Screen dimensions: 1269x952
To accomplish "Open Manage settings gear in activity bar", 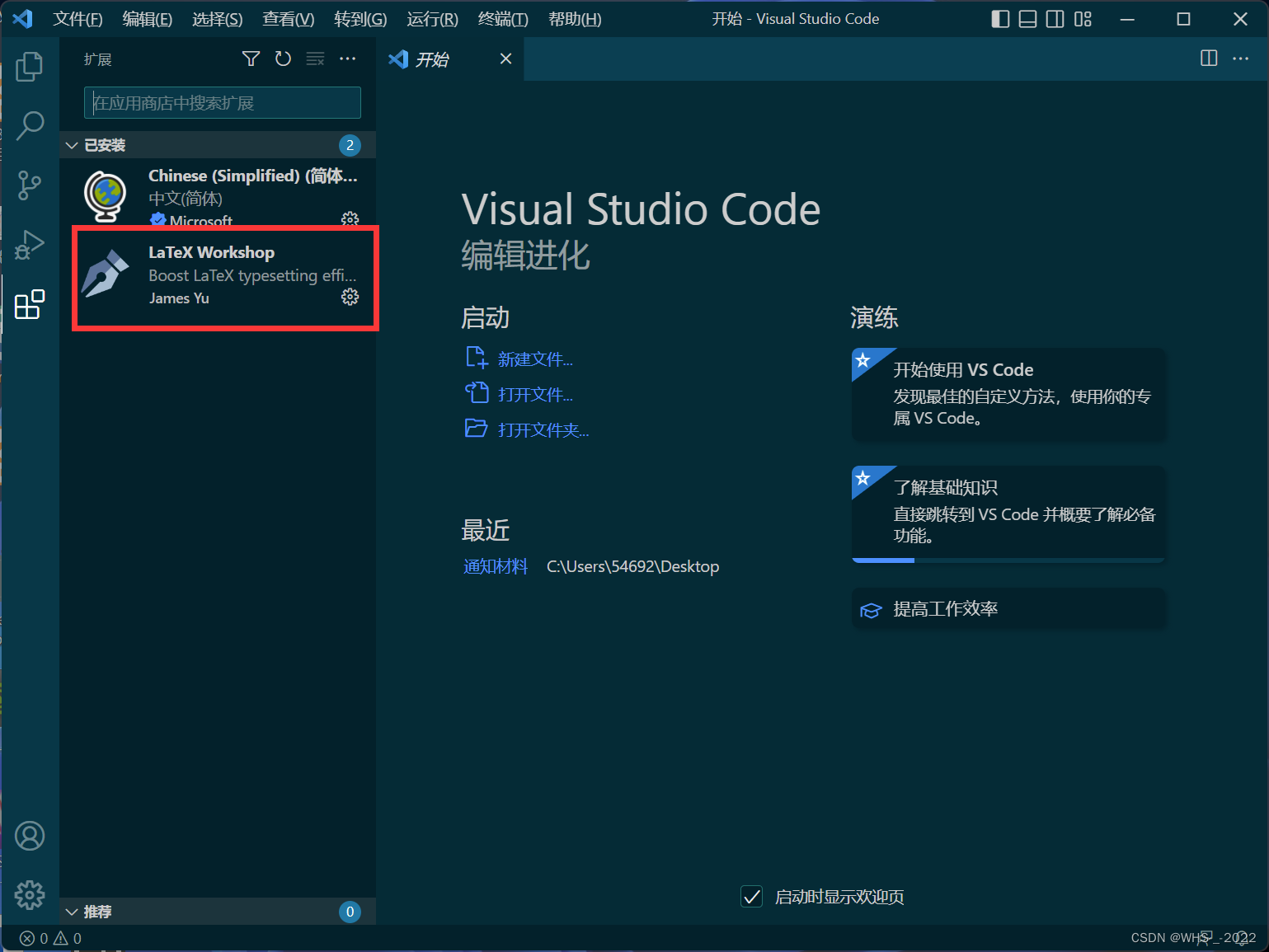I will pyautogui.click(x=30, y=895).
